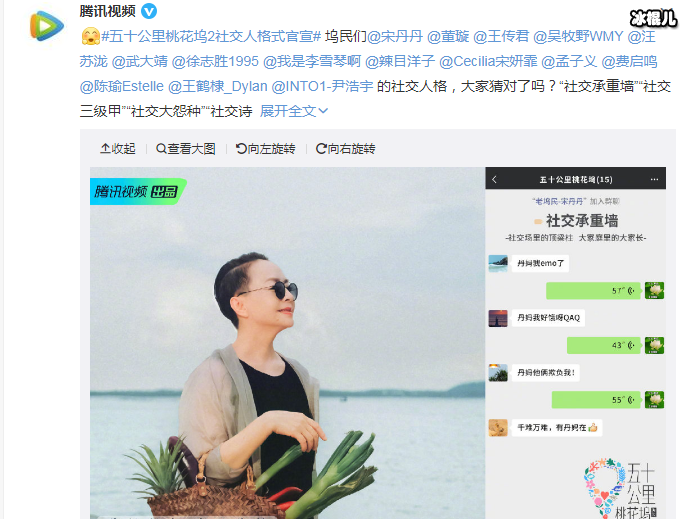The width and height of the screenshot is (690, 519).
Task: Open the @董璇 mention
Action: 448,36
